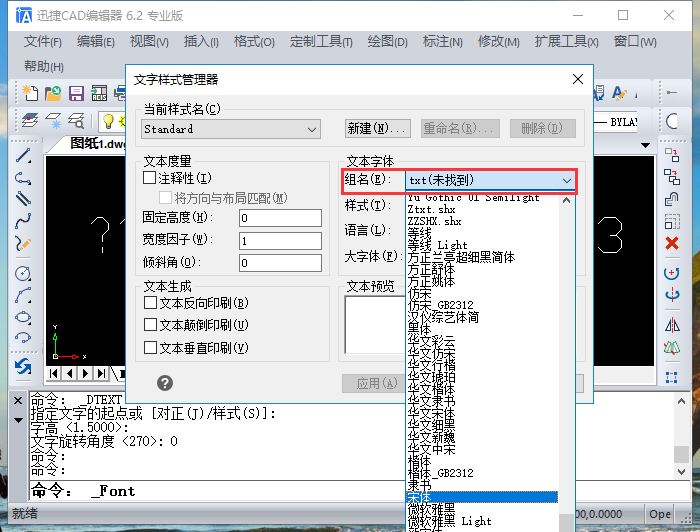Open the 编辑(E) menu

click(96, 42)
